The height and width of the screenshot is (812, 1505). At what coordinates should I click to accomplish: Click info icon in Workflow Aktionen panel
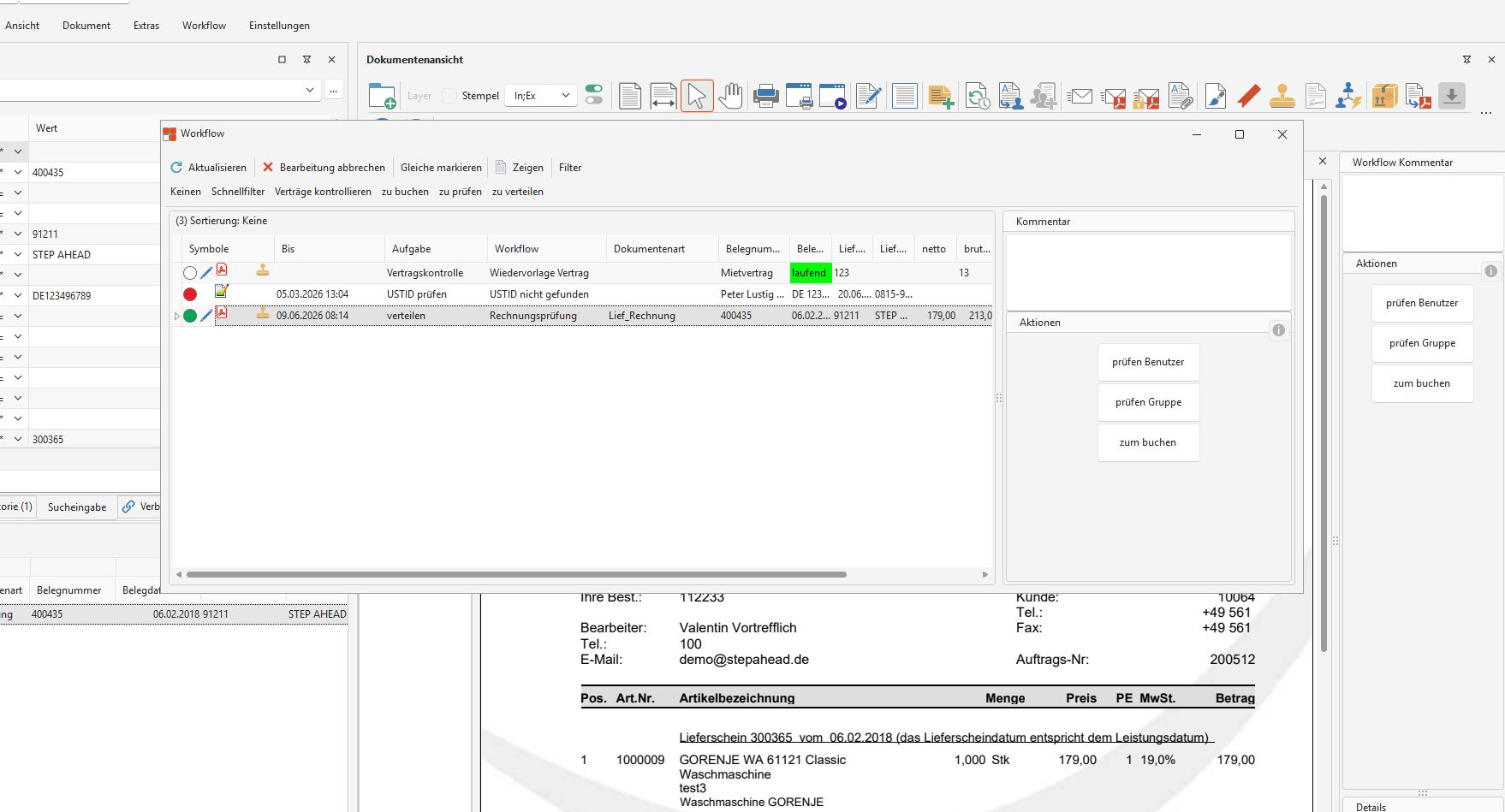coord(1278,330)
